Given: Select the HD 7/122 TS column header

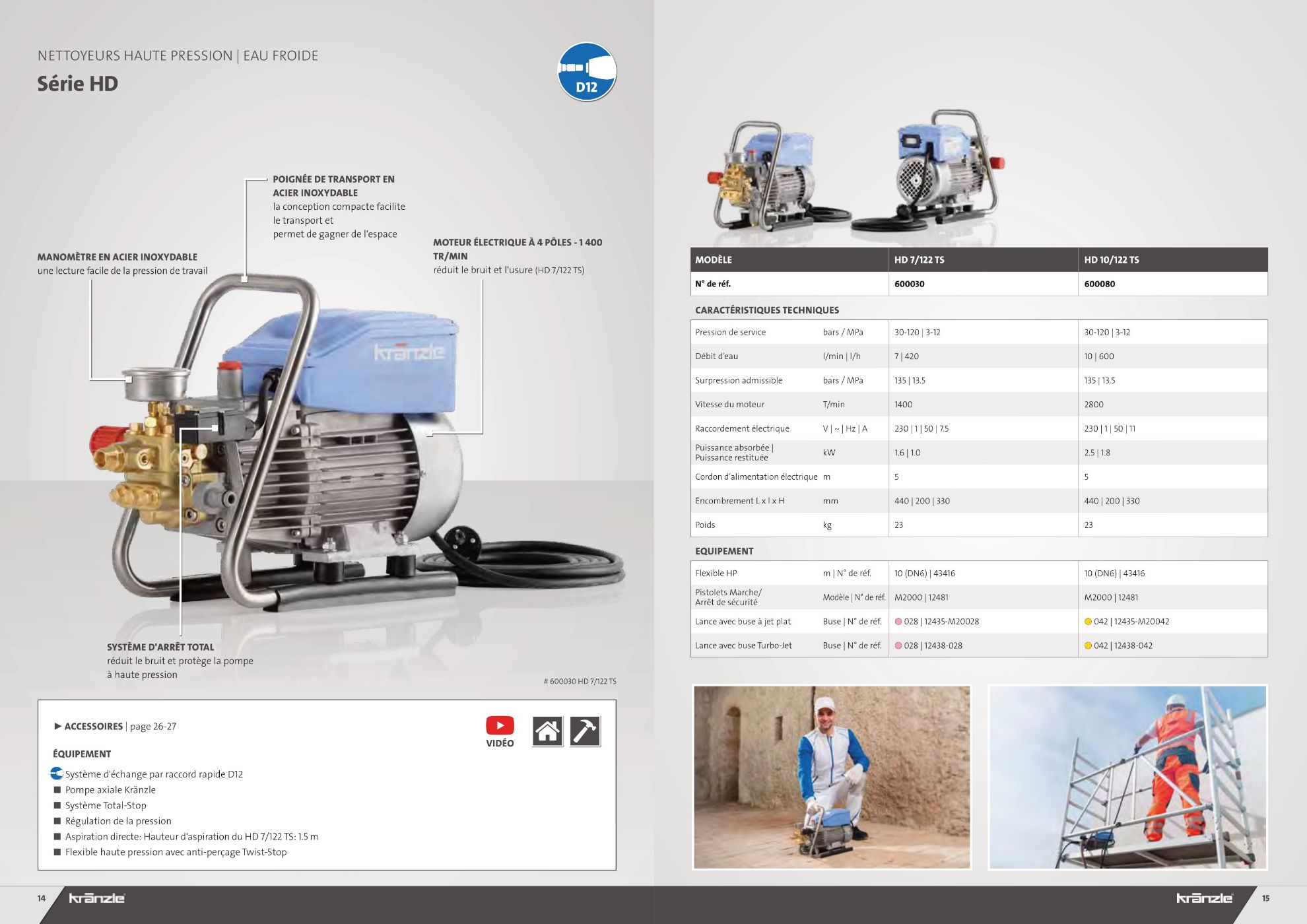Looking at the screenshot, I should 919,259.
